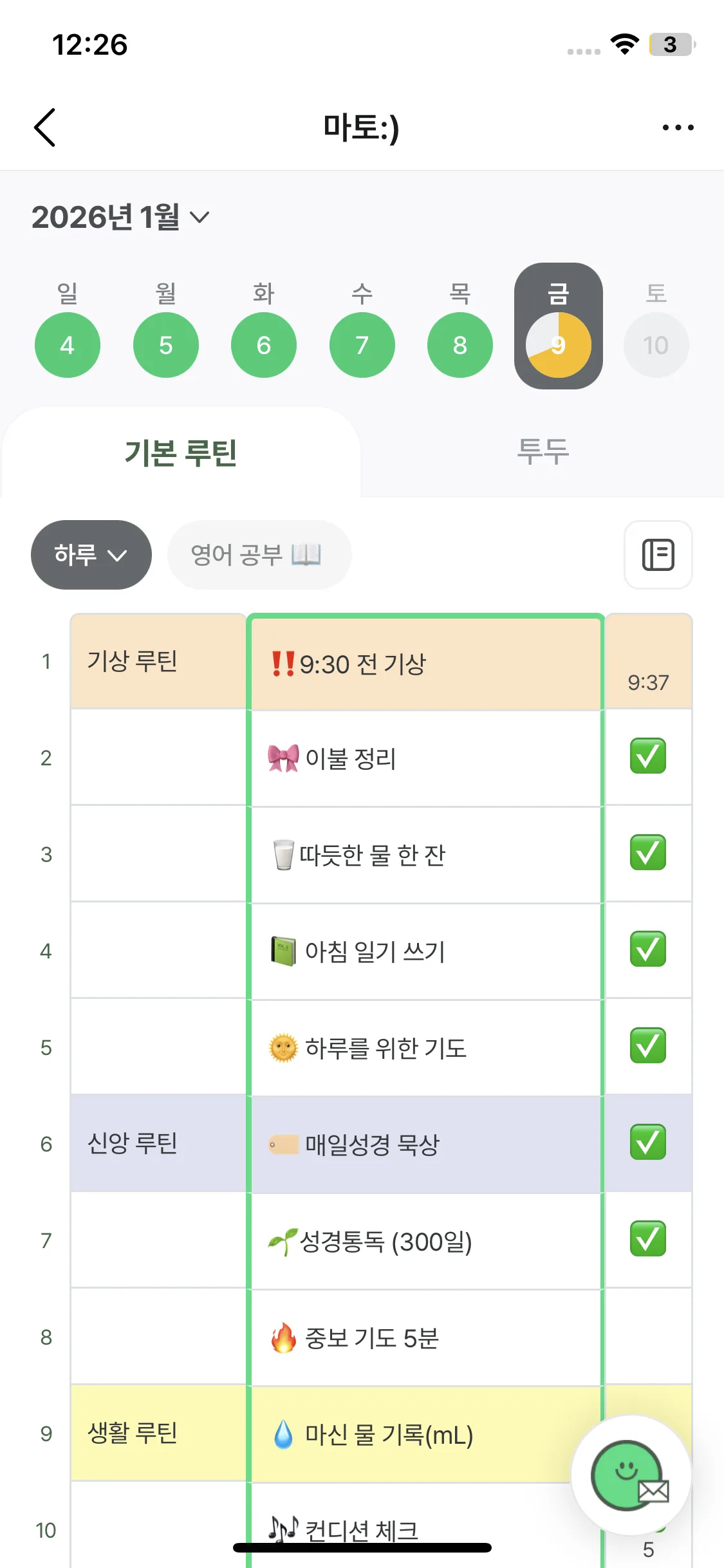Select the 기본 루틴 tab
Screen dimensions: 724x1568
(x=181, y=452)
